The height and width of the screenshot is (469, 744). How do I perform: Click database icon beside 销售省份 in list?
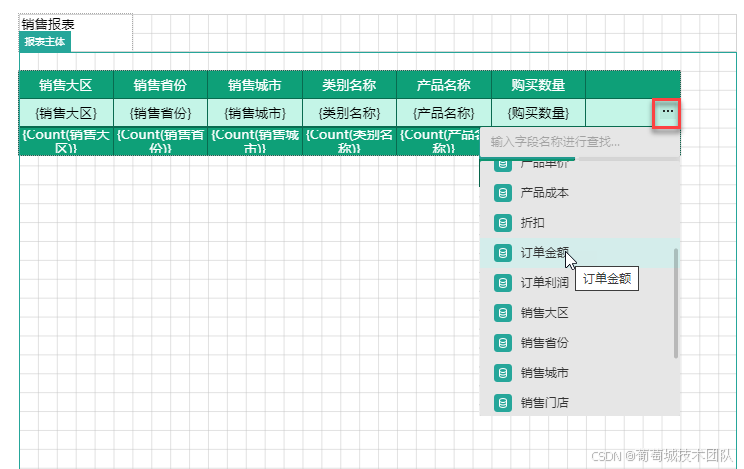503,343
